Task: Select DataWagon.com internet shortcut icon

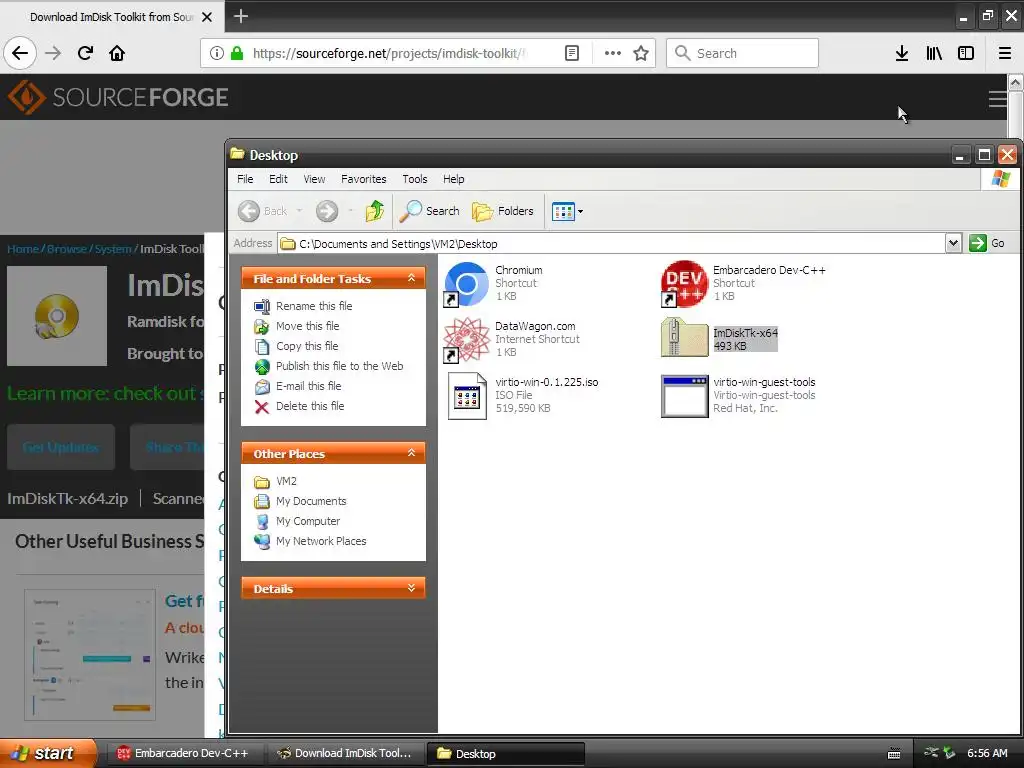Action: [x=466, y=340]
